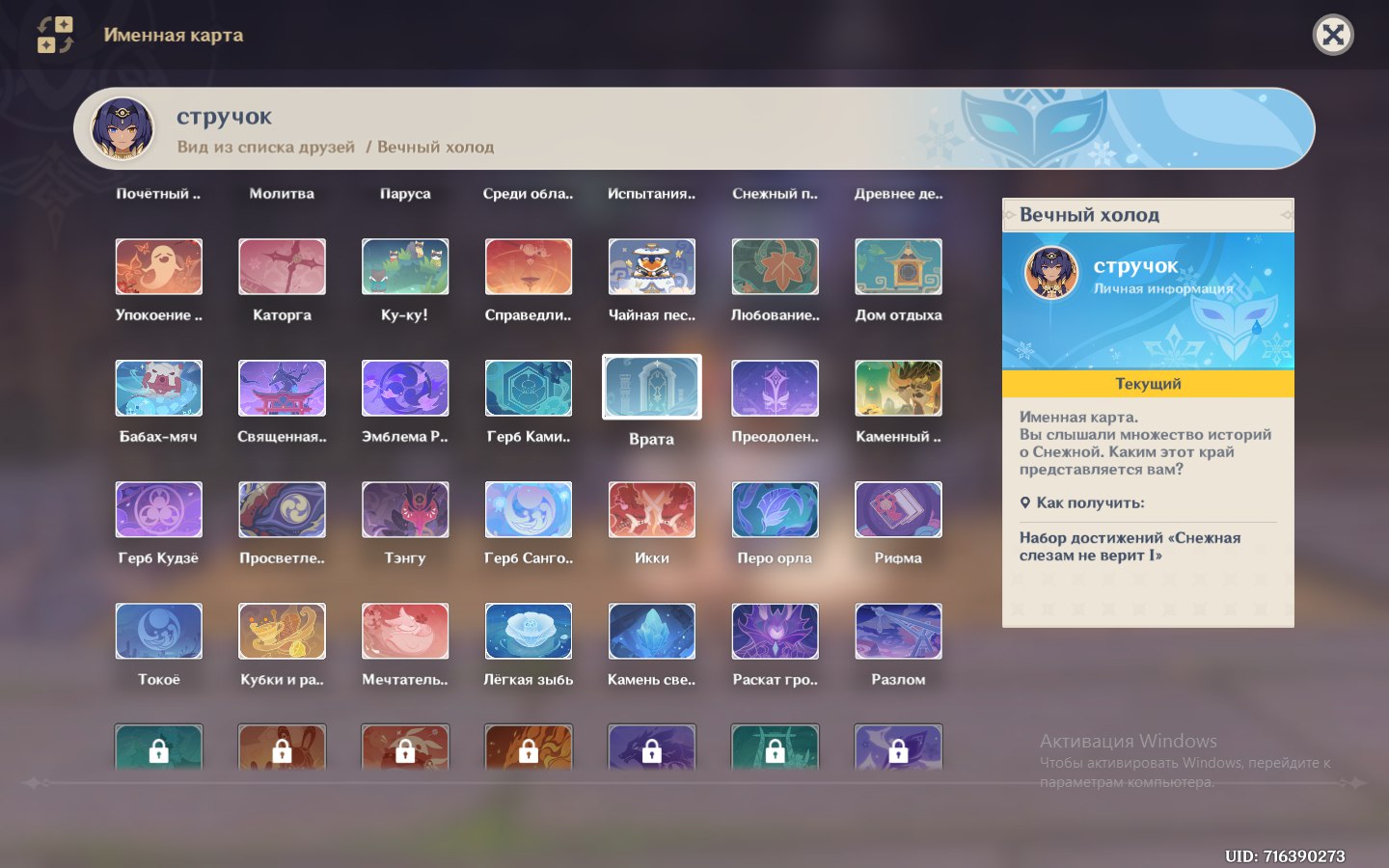Click the profile avatar in the banner

point(123,128)
